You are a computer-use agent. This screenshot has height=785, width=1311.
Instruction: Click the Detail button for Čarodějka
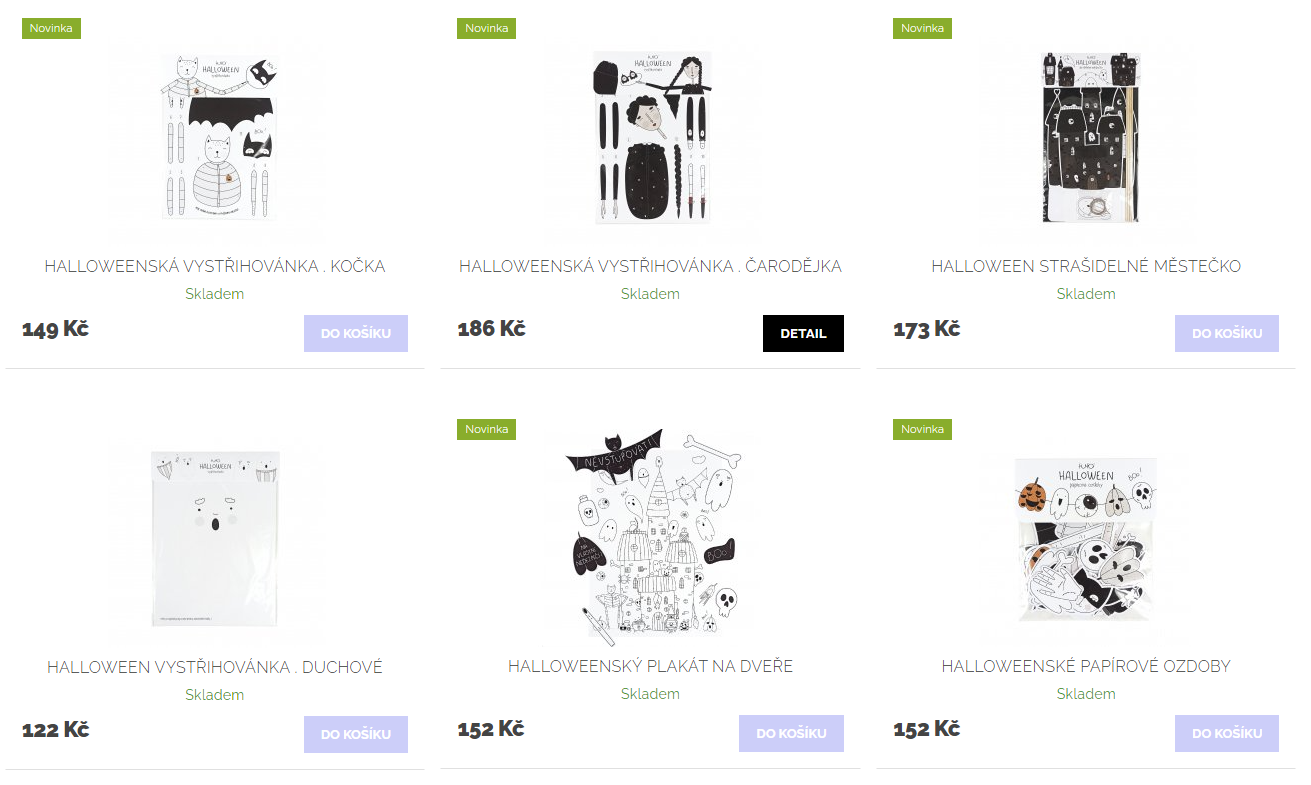click(x=803, y=334)
